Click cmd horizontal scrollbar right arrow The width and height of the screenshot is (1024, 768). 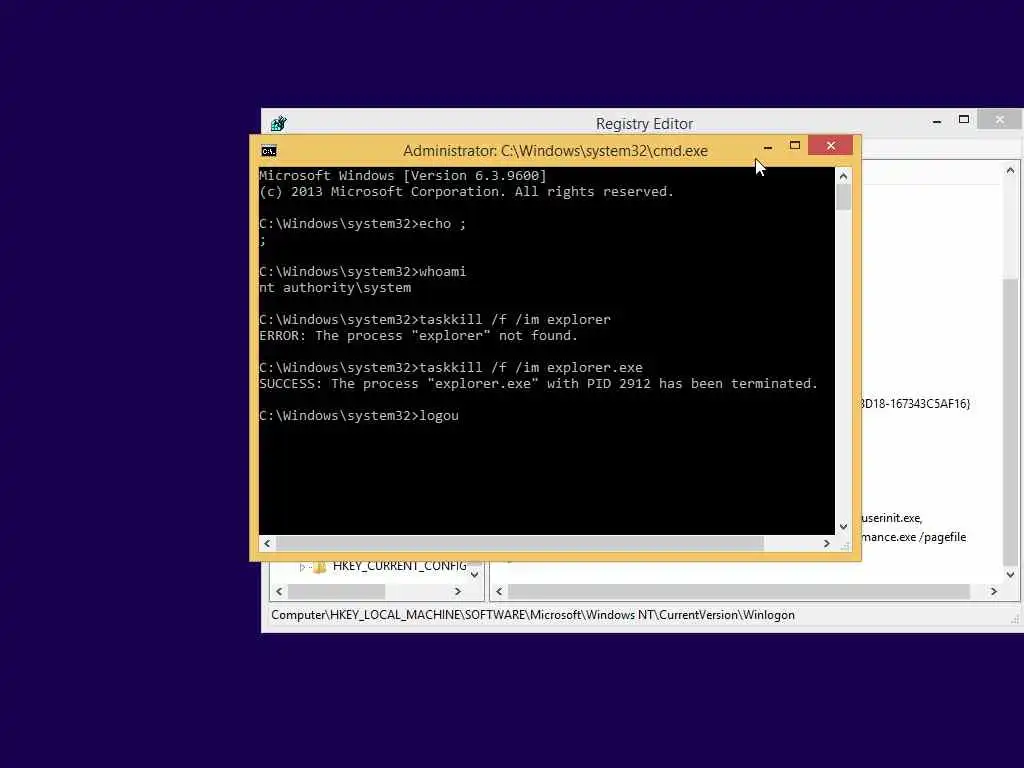(827, 543)
